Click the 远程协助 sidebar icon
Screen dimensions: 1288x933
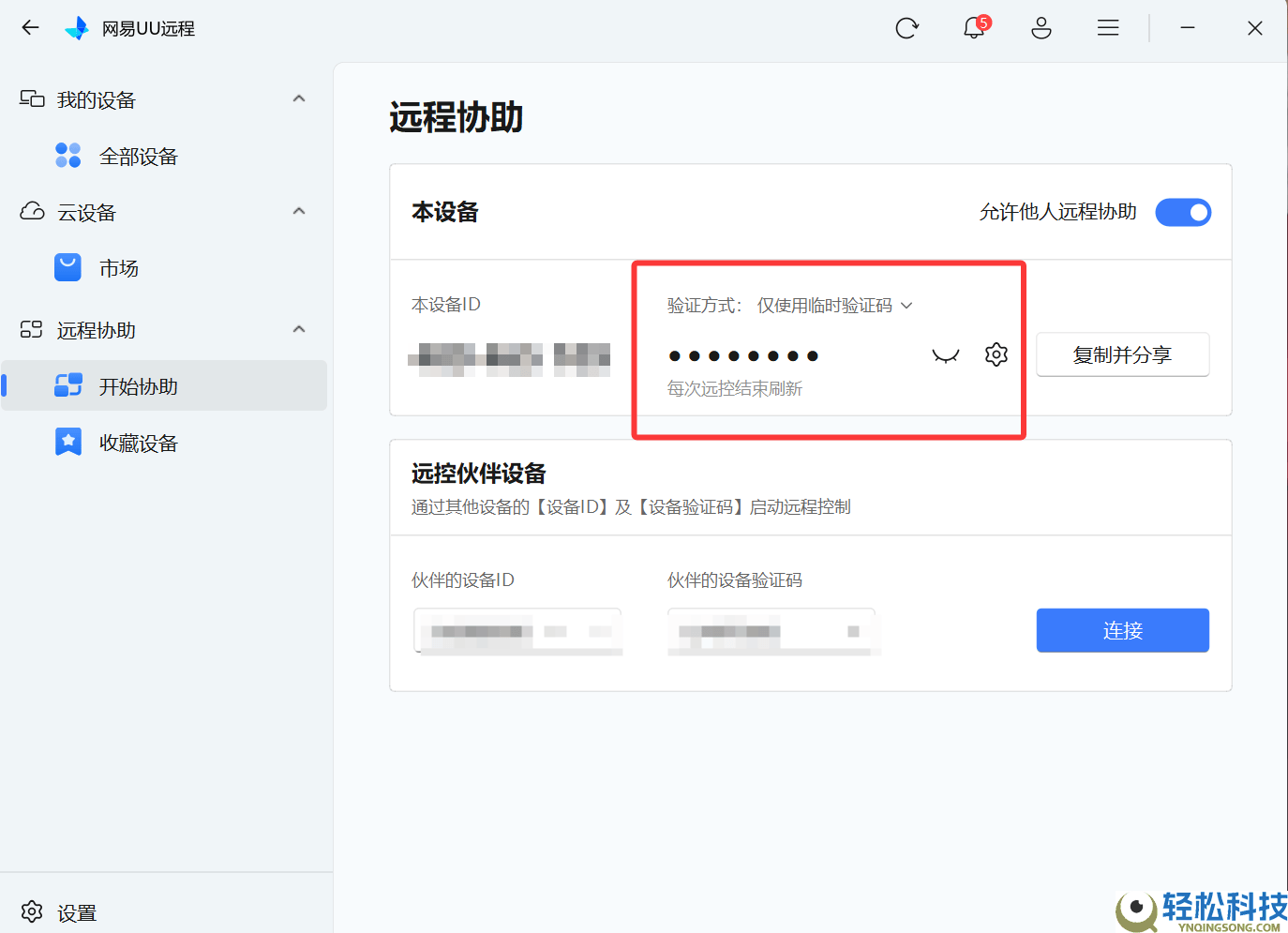(32, 330)
